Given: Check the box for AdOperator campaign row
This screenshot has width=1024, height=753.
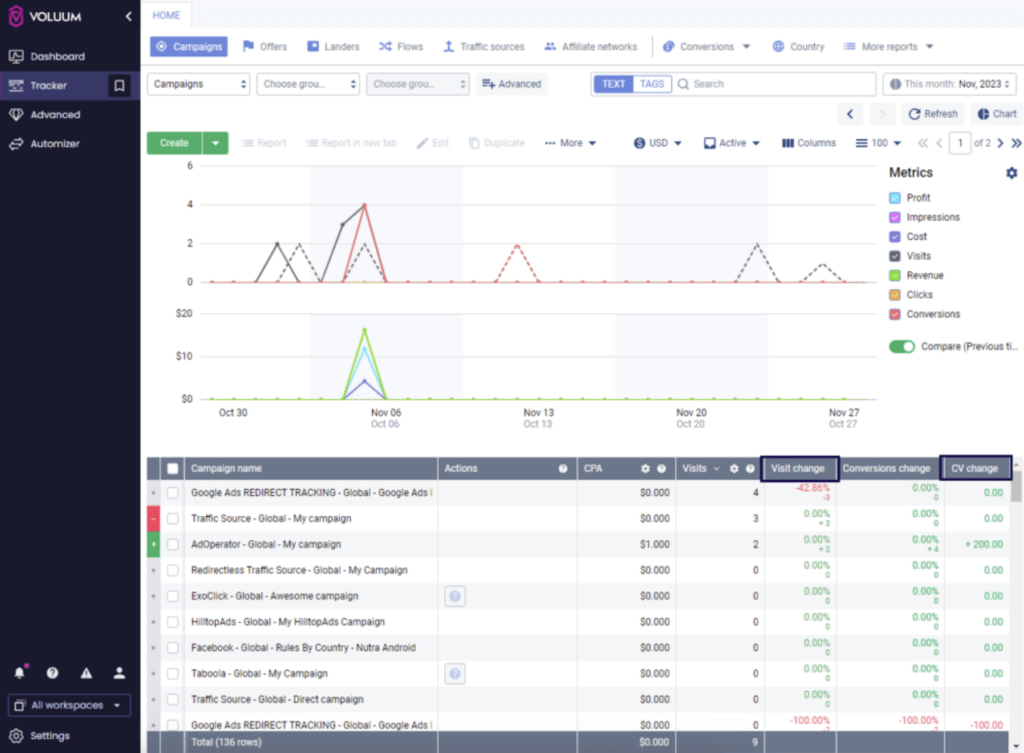Looking at the screenshot, I should click(x=173, y=545).
